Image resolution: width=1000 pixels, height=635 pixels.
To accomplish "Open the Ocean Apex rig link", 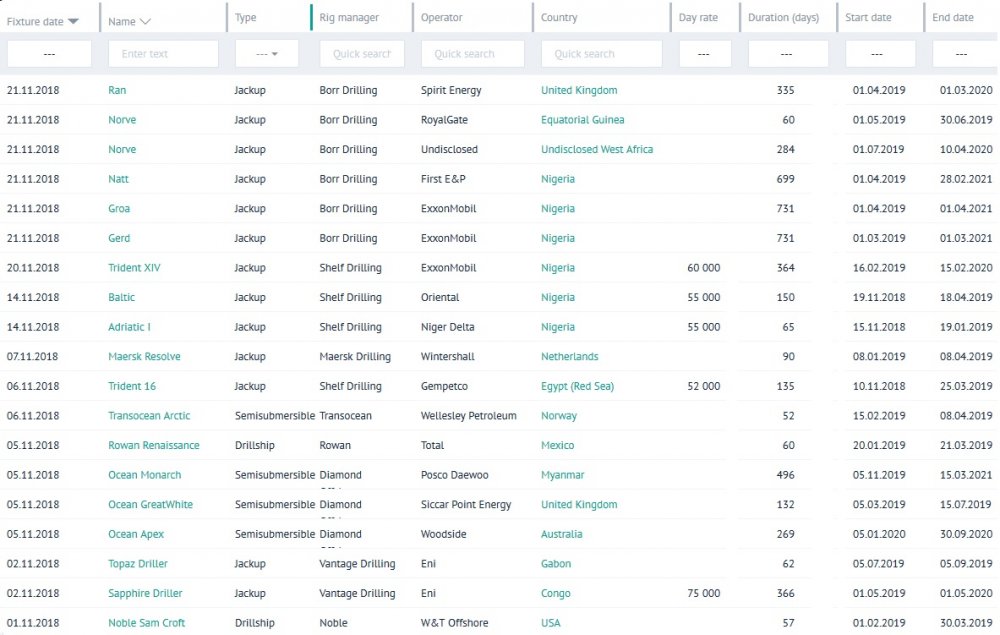I will click(136, 534).
